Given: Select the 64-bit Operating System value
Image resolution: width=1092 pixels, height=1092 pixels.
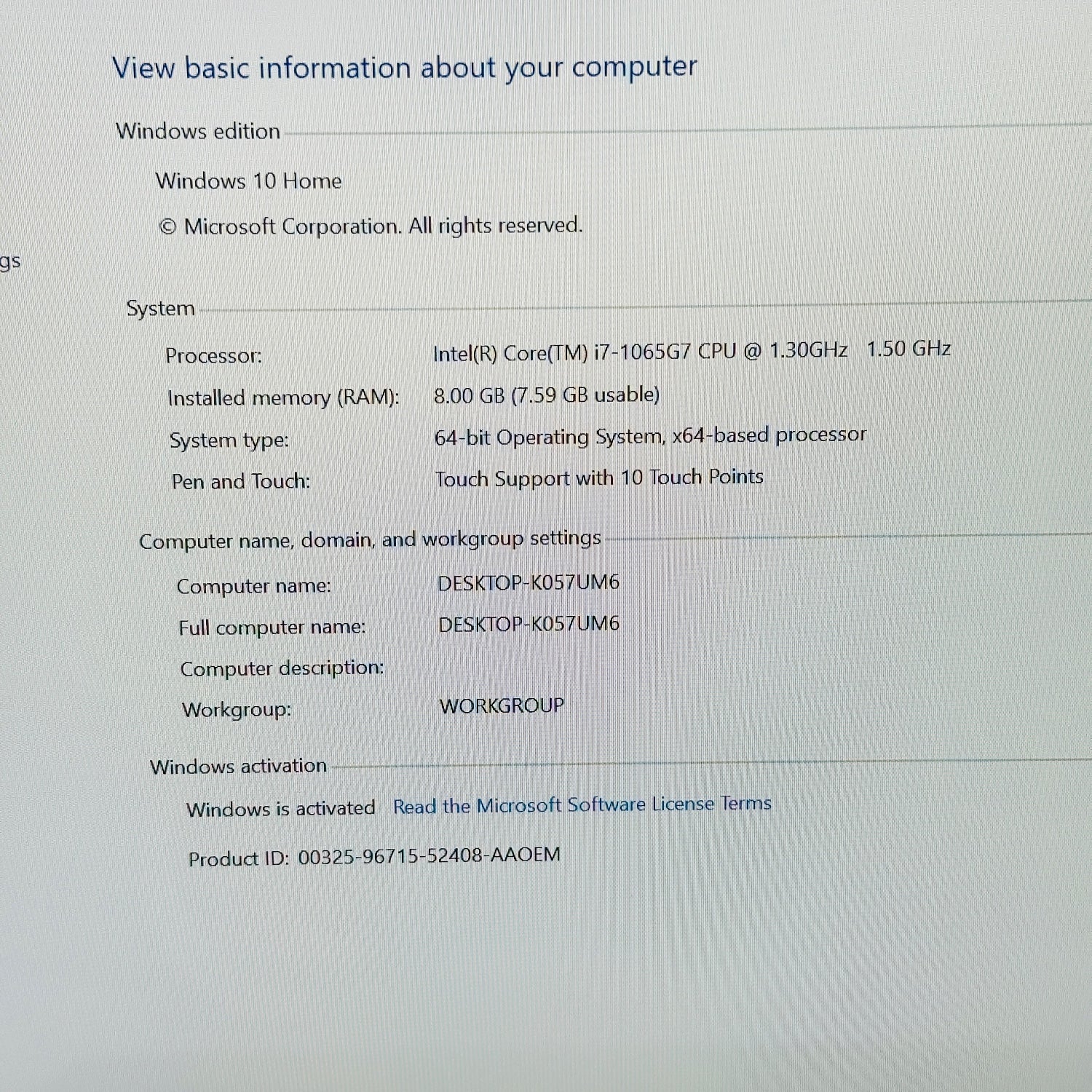Looking at the screenshot, I should click(649, 436).
